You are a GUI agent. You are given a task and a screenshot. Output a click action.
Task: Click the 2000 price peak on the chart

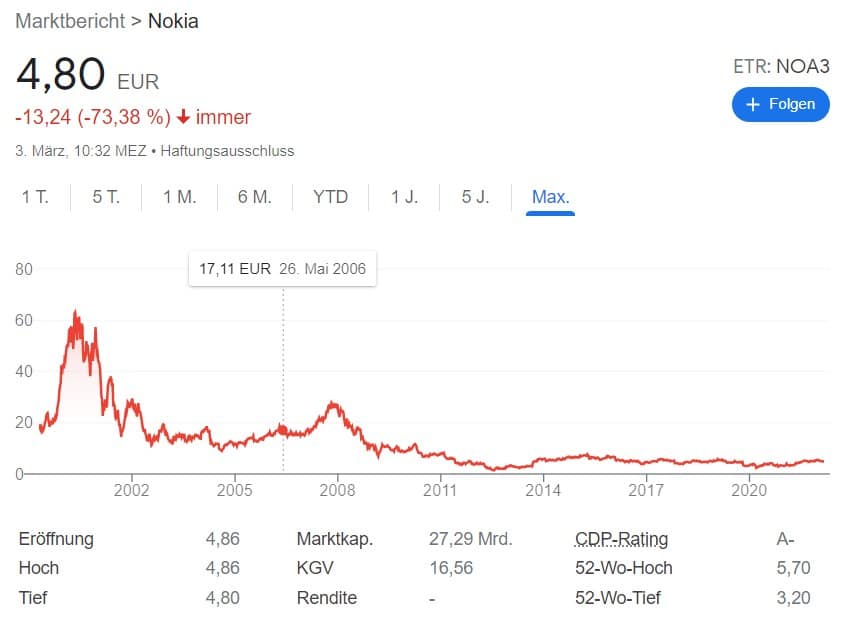coord(75,312)
